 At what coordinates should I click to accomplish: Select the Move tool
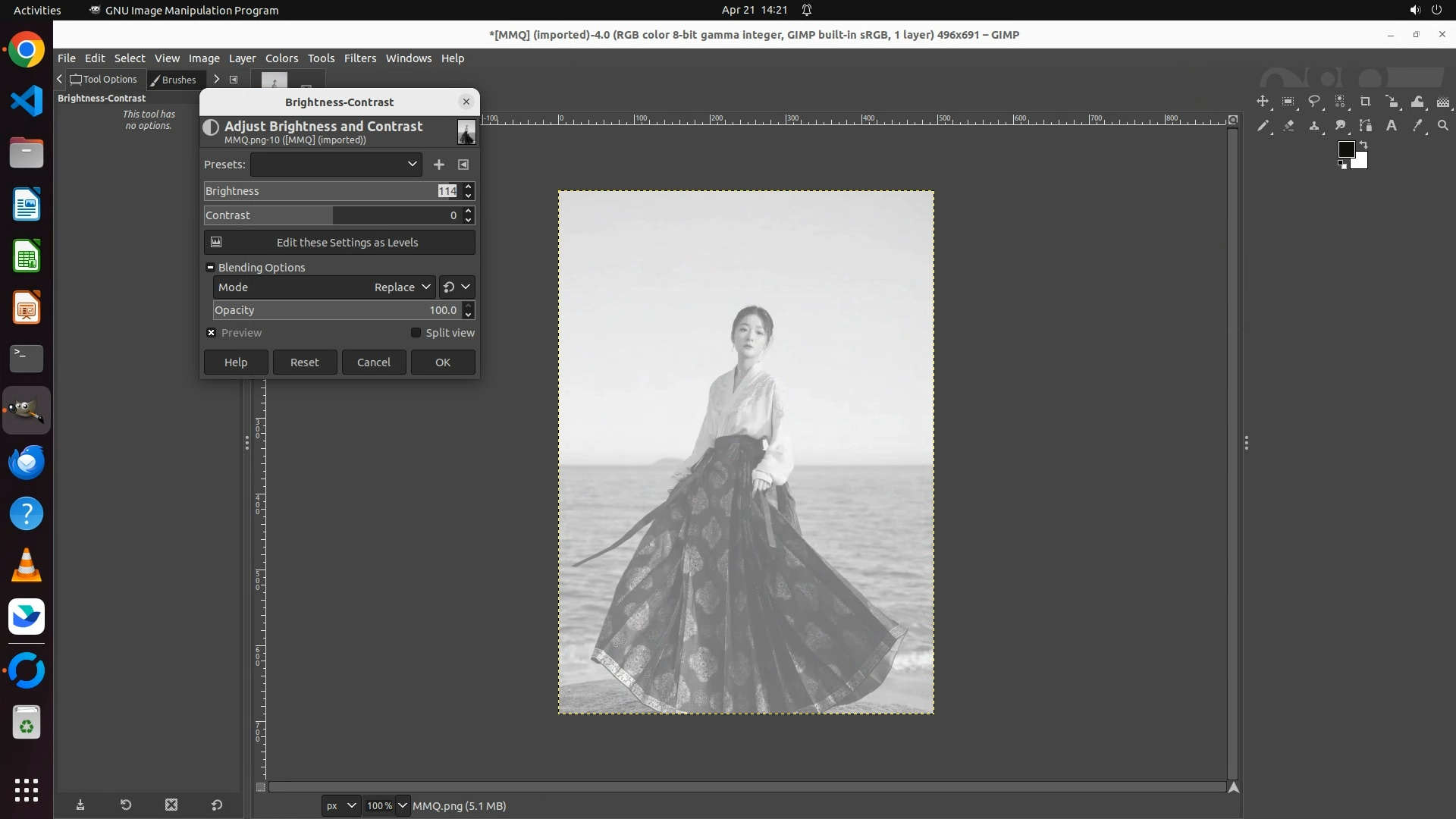tap(1262, 102)
